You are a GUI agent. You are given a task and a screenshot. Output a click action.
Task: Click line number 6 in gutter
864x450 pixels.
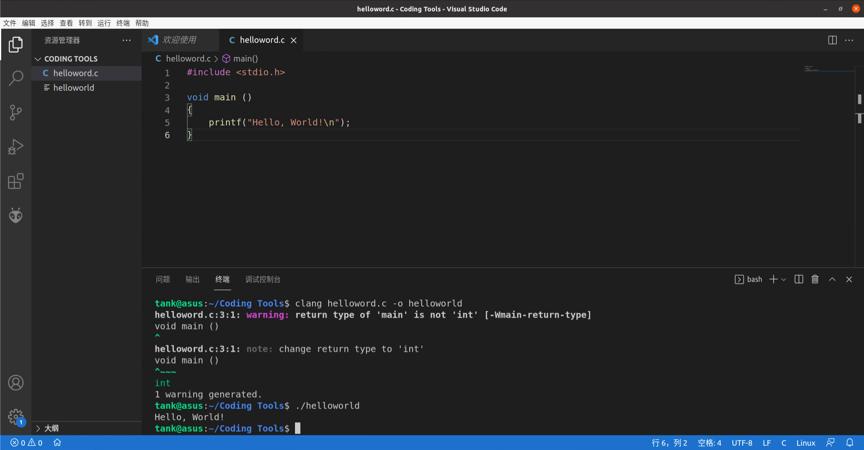click(167, 135)
